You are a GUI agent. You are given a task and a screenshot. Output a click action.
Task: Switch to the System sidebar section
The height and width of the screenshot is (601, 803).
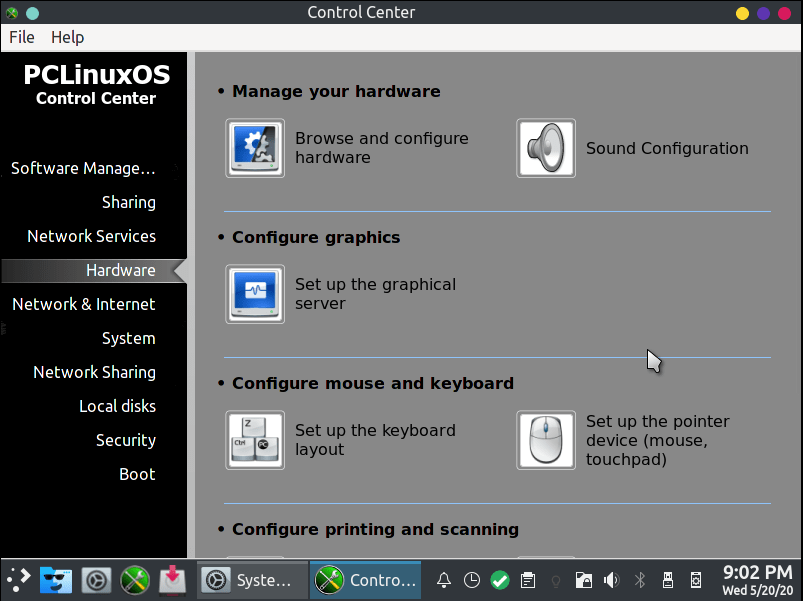coord(128,338)
